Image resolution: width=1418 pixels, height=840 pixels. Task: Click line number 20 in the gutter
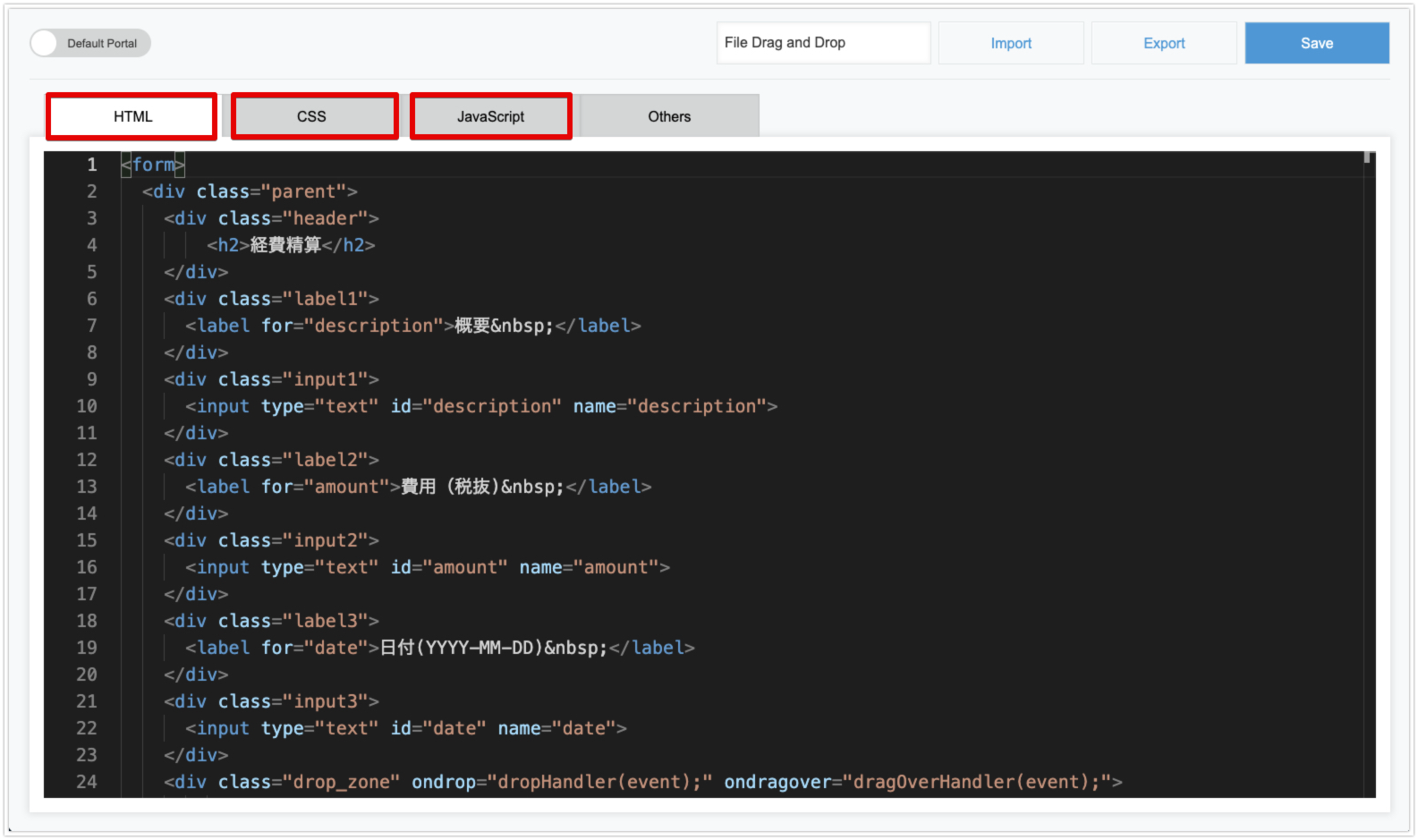pos(87,675)
